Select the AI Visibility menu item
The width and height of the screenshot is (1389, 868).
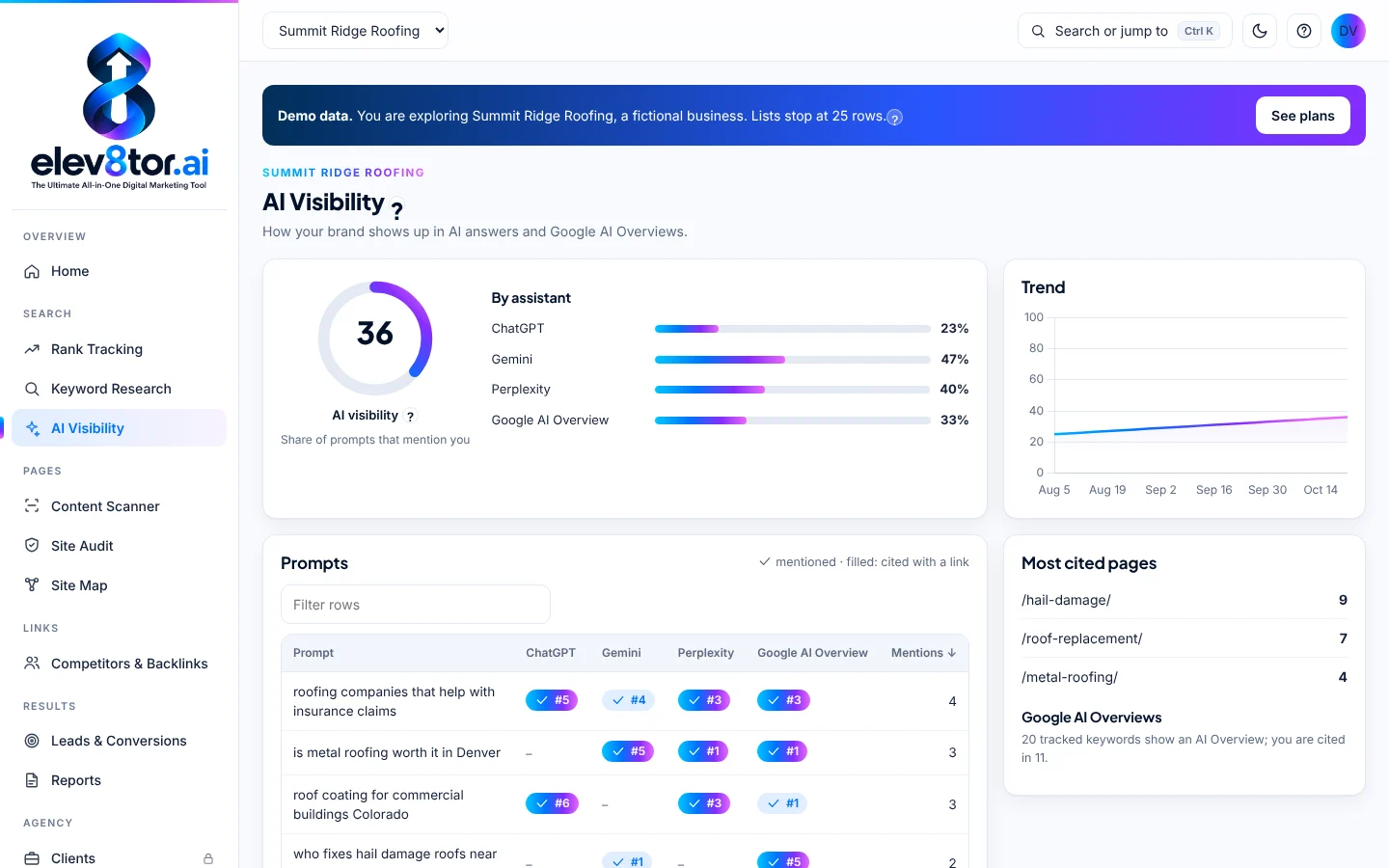coord(120,428)
